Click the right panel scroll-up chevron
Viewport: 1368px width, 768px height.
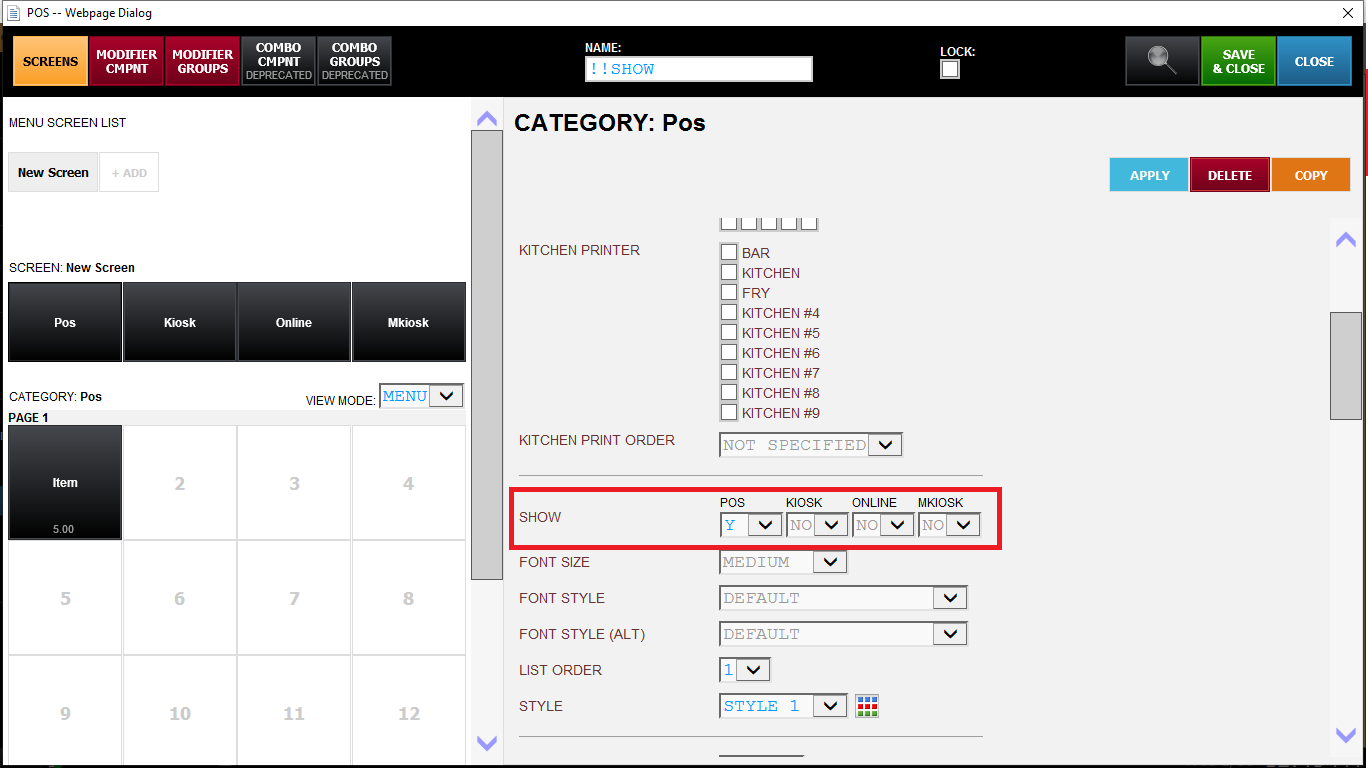coord(1346,239)
